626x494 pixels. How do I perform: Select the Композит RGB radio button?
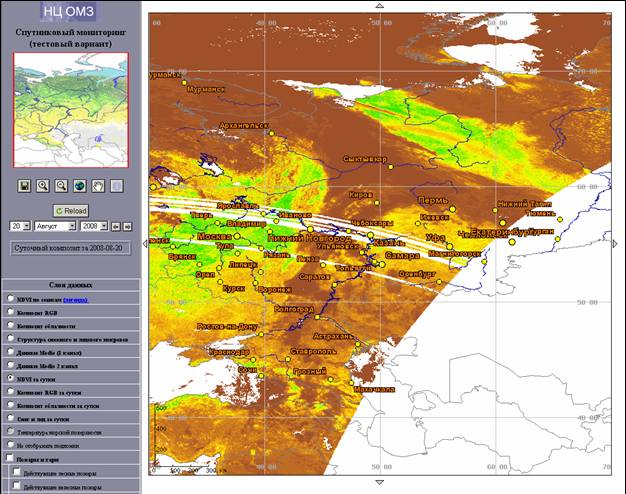pos(10,312)
